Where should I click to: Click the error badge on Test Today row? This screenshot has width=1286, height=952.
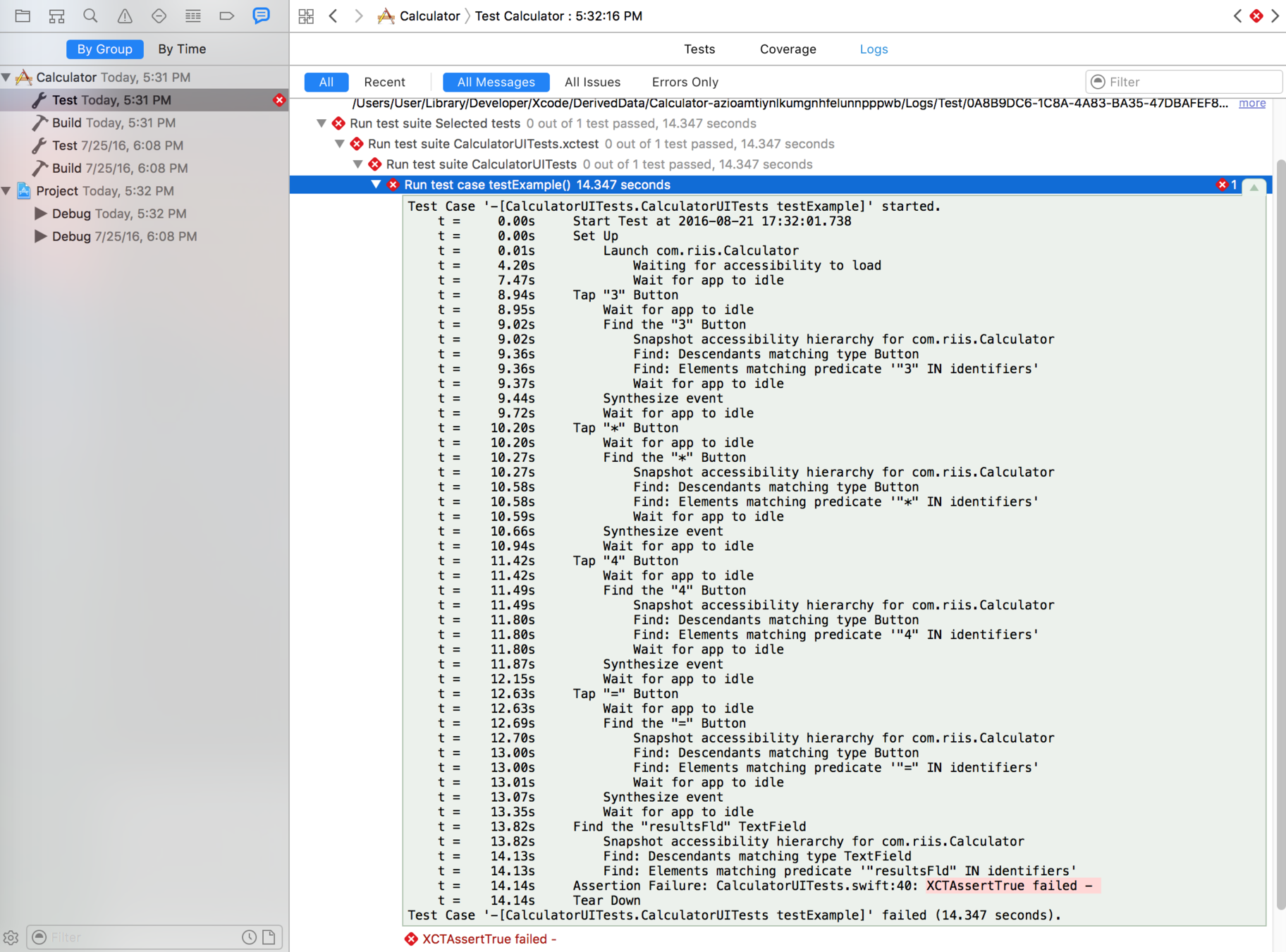coord(279,100)
